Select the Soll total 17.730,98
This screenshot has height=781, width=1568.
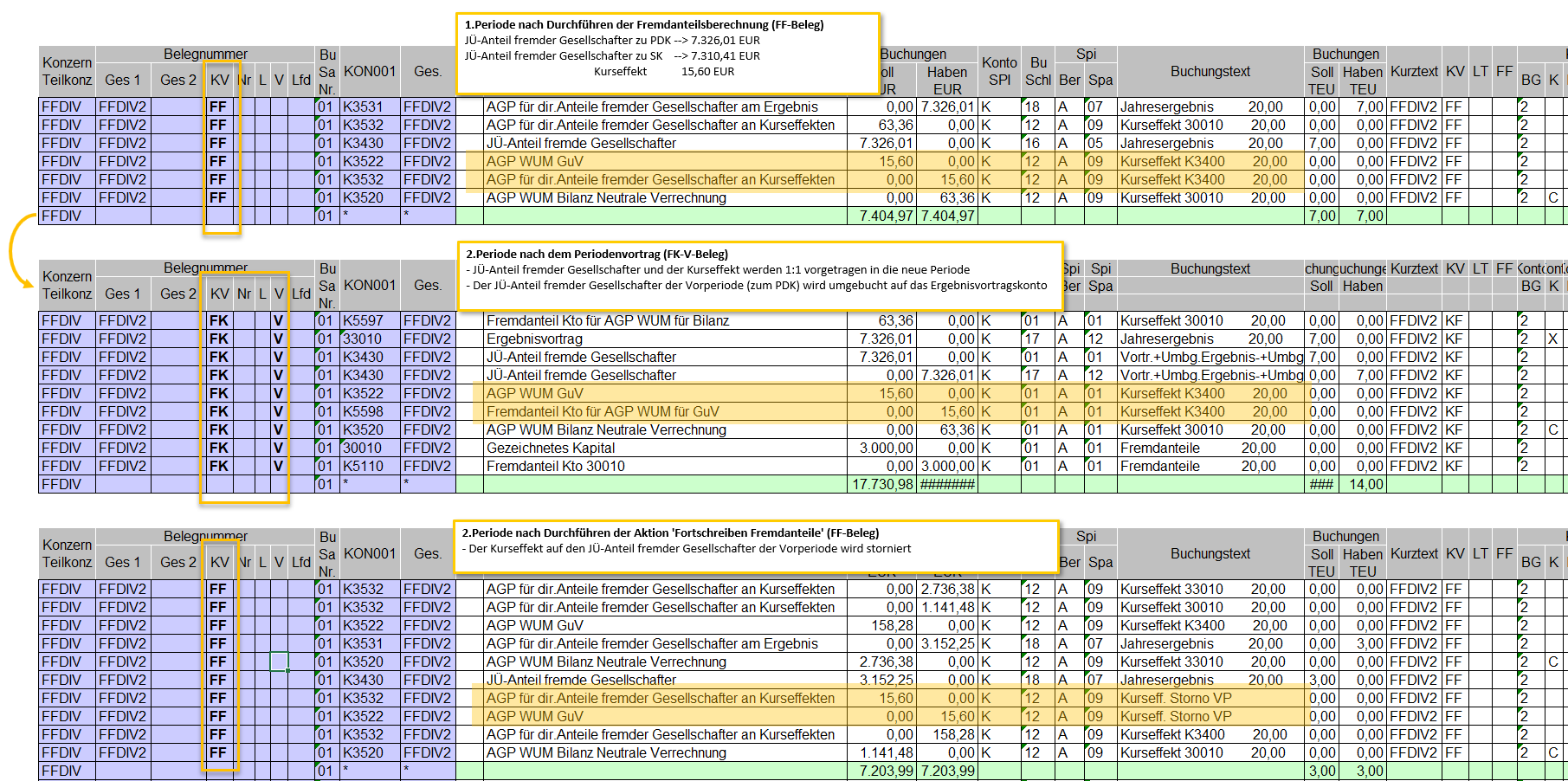pos(881,484)
